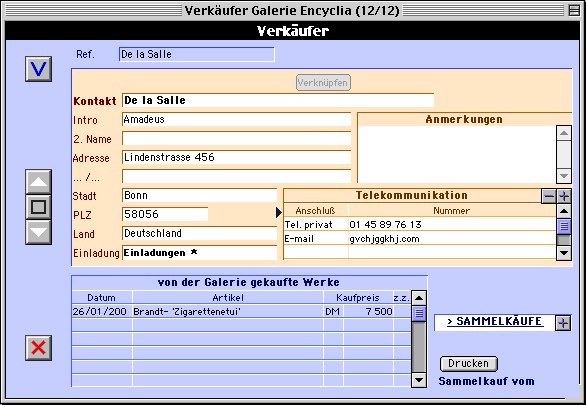Go to previous record with up arrow icon
This screenshot has width=586, height=405.
(x=38, y=182)
